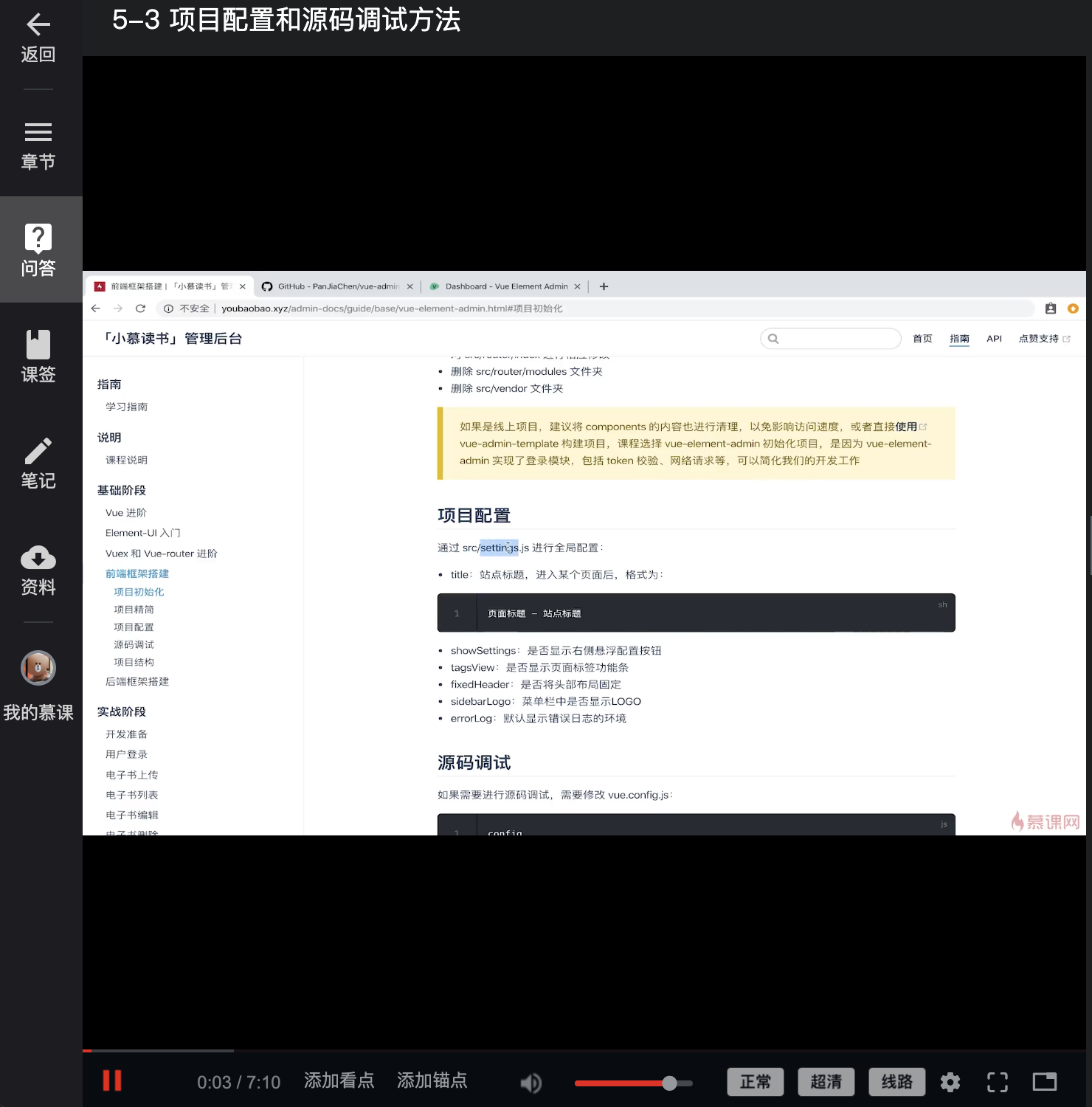Viewport: 1092px width, 1107px height.
Task: Switch to GitHub PanJiaChen/vue-admin tab
Action: click(x=337, y=286)
